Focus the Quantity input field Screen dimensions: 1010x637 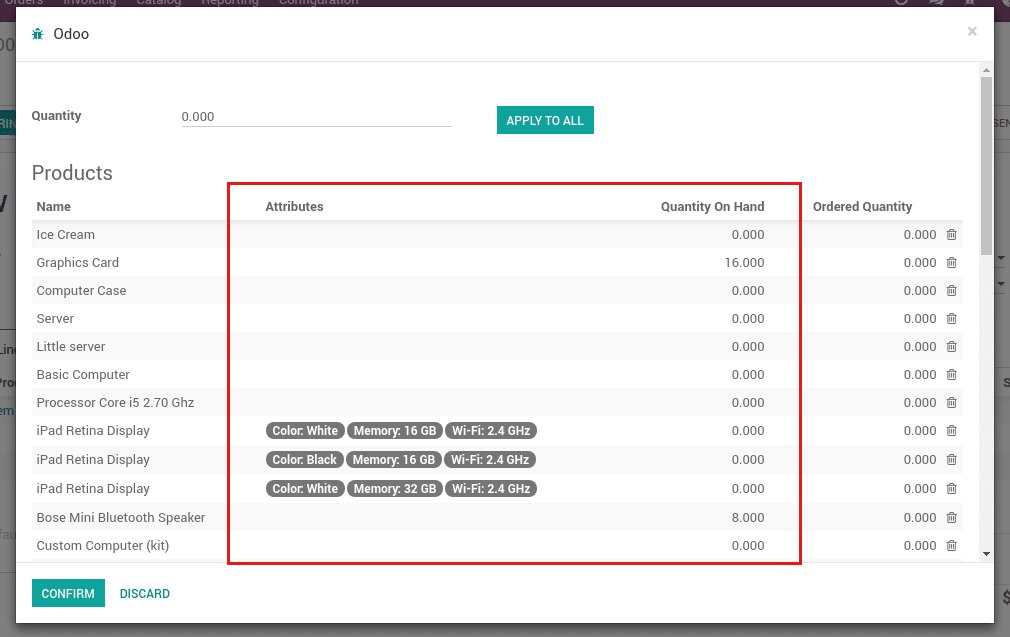pyautogui.click(x=316, y=117)
